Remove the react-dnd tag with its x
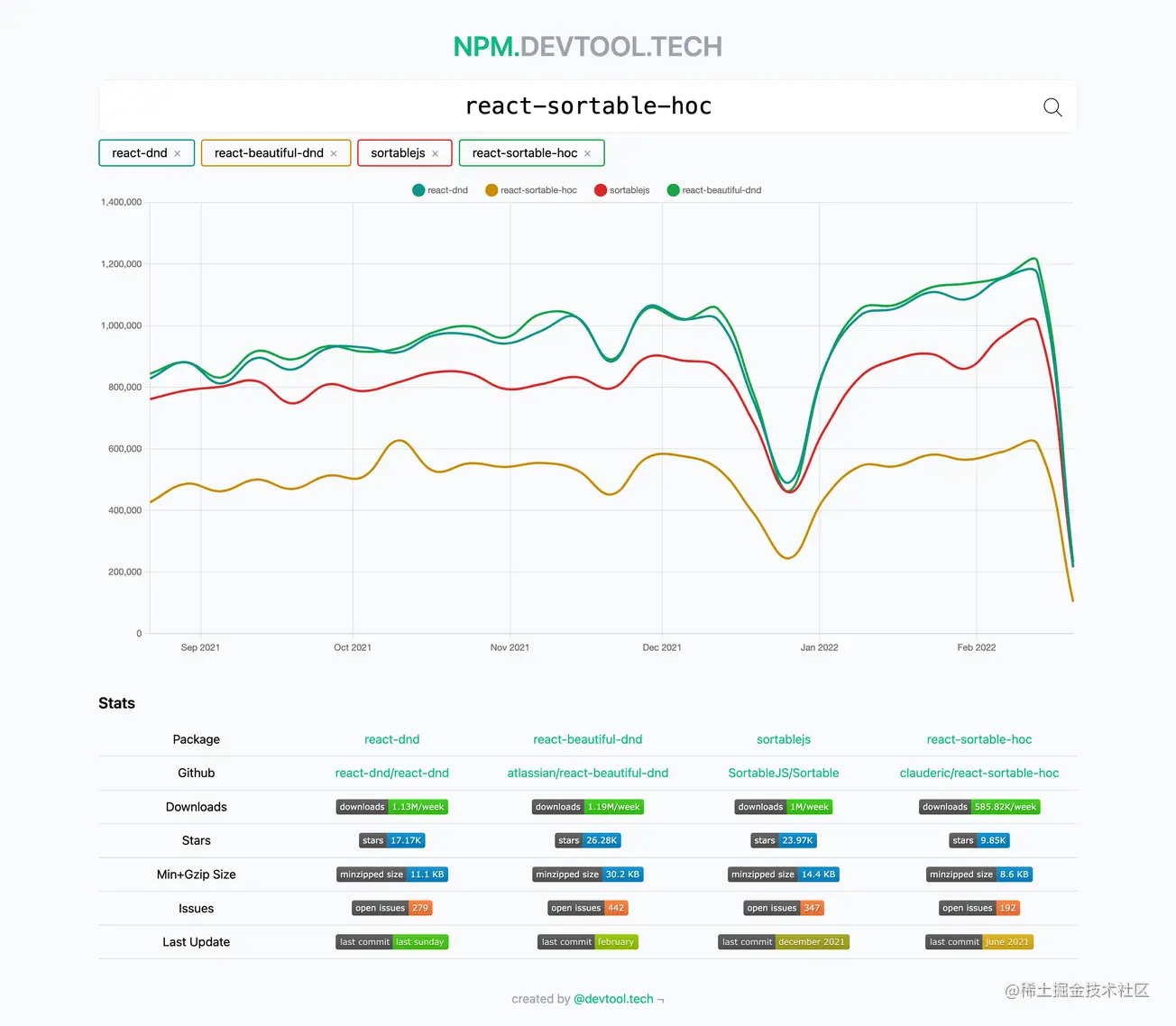 point(178,154)
